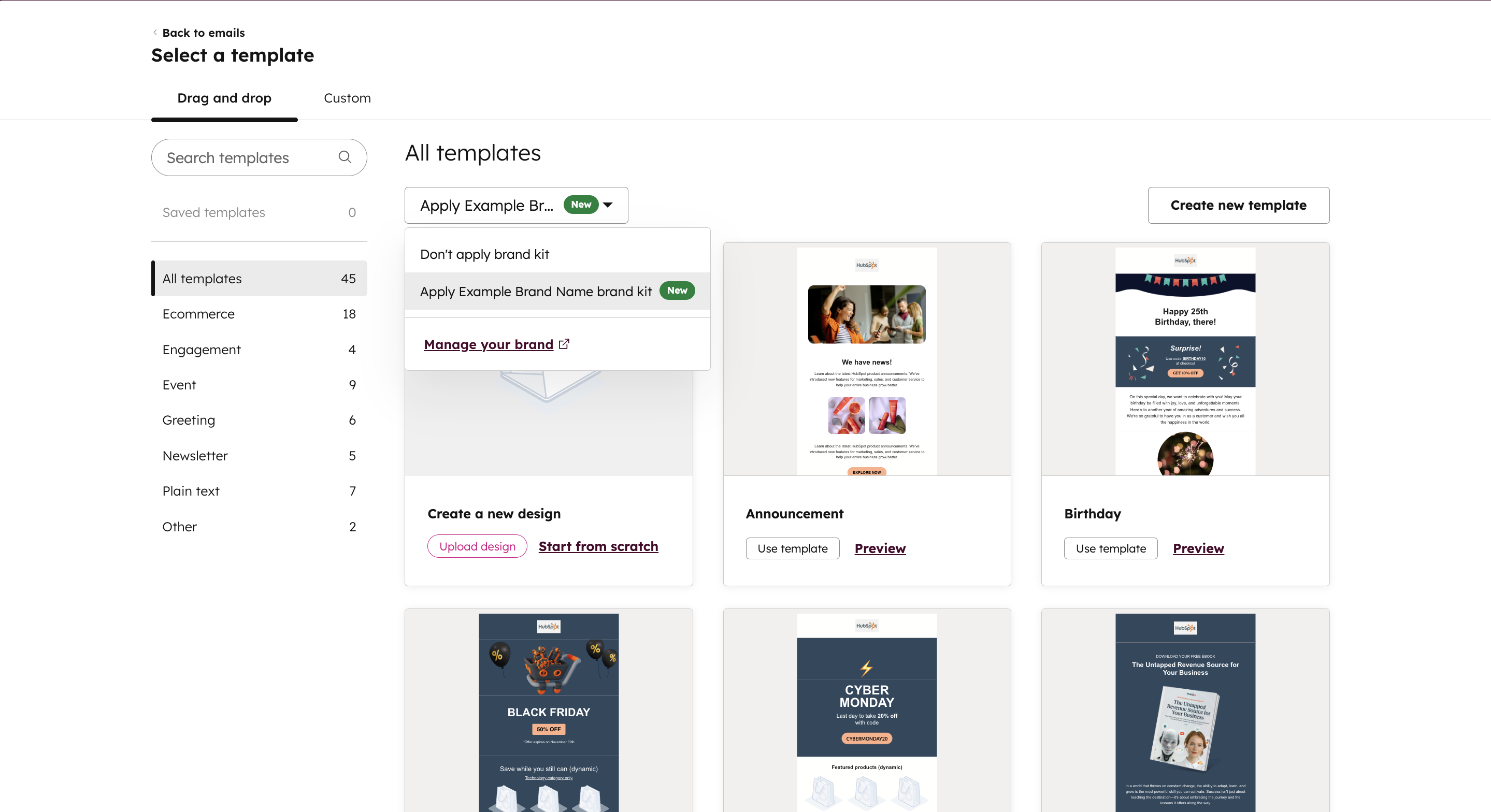The width and height of the screenshot is (1491, 812).
Task: Open the Apply Example Brand kit dropdown
Action: (x=515, y=206)
